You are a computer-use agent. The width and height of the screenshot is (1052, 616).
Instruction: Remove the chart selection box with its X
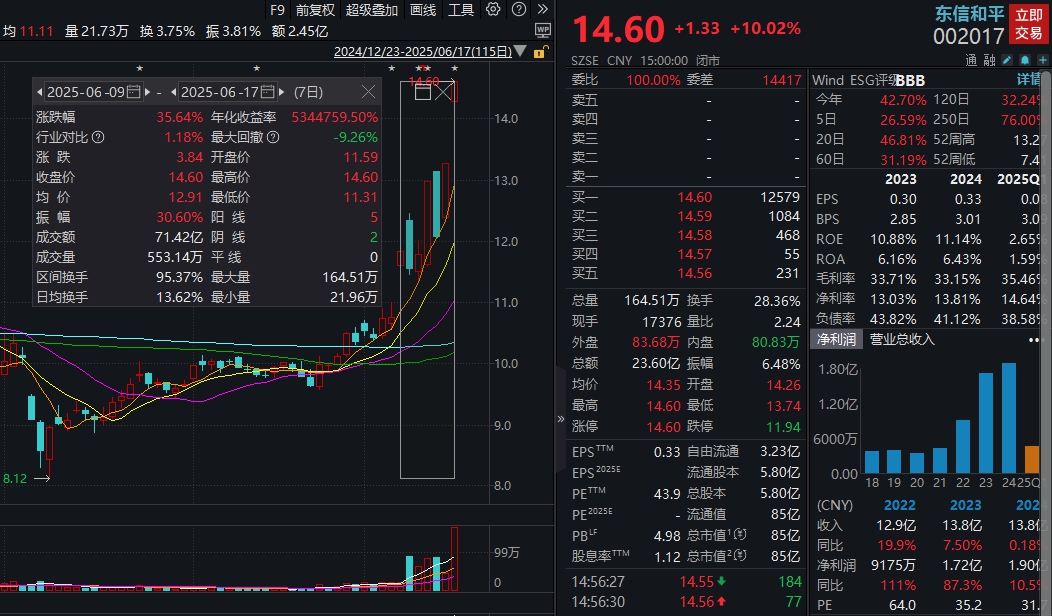[x=443, y=92]
